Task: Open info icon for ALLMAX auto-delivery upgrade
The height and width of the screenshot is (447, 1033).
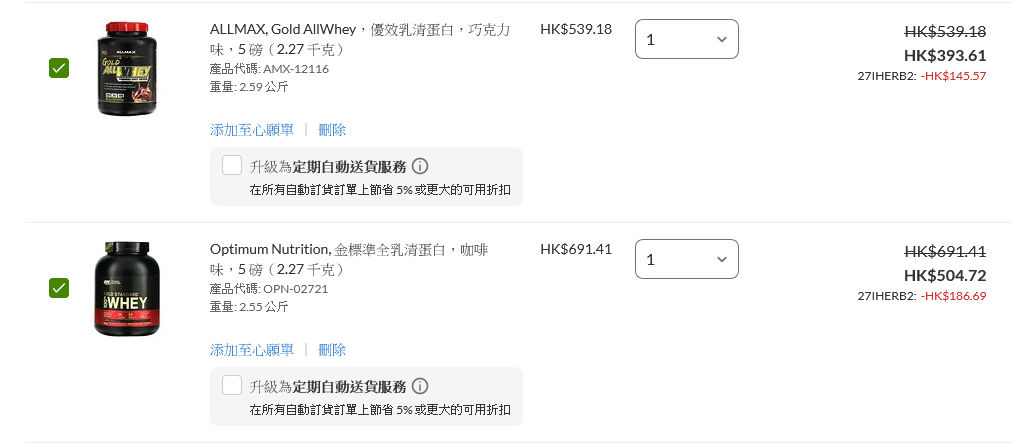Action: [x=420, y=166]
